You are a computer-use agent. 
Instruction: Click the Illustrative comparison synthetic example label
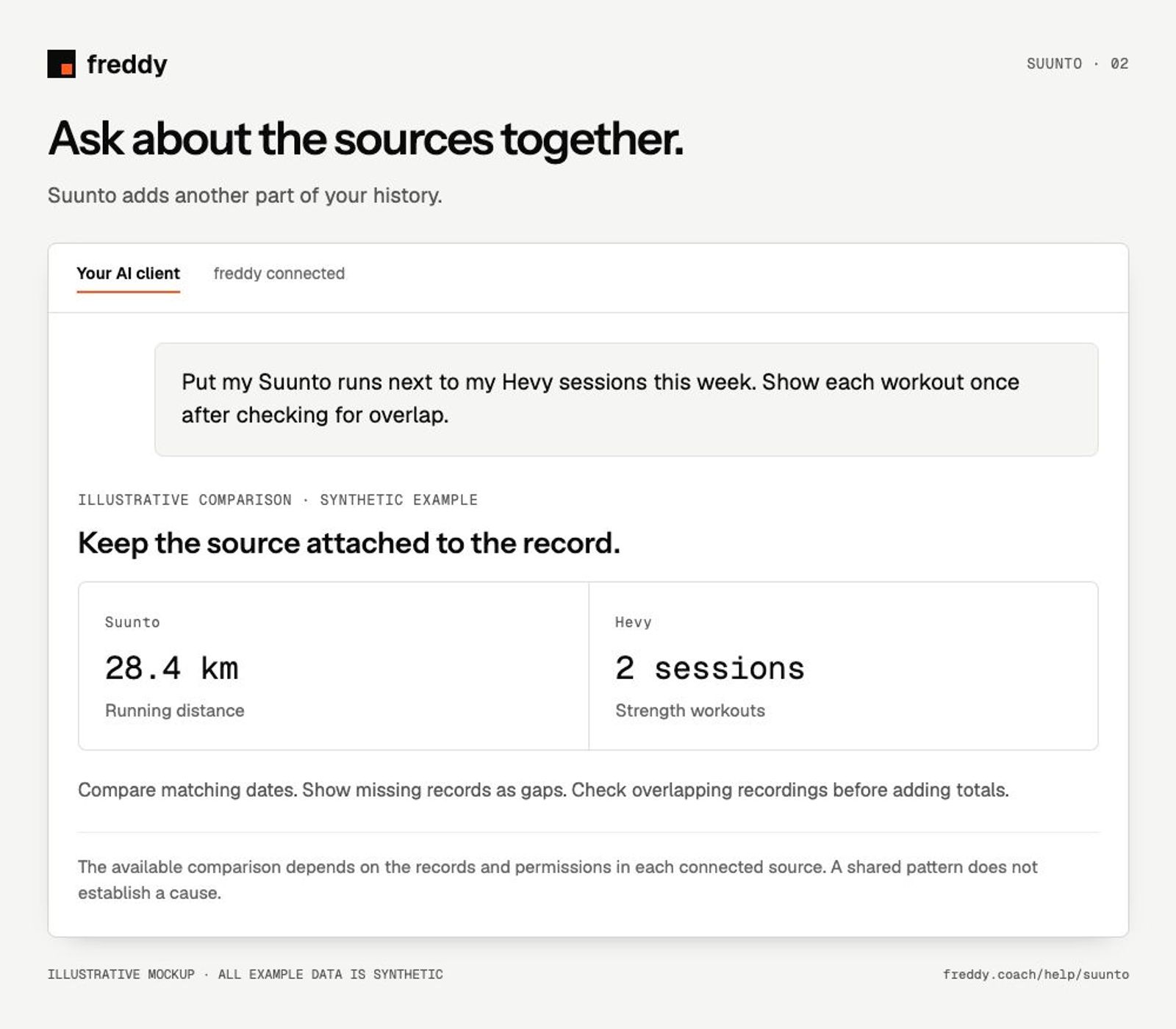tap(278, 500)
